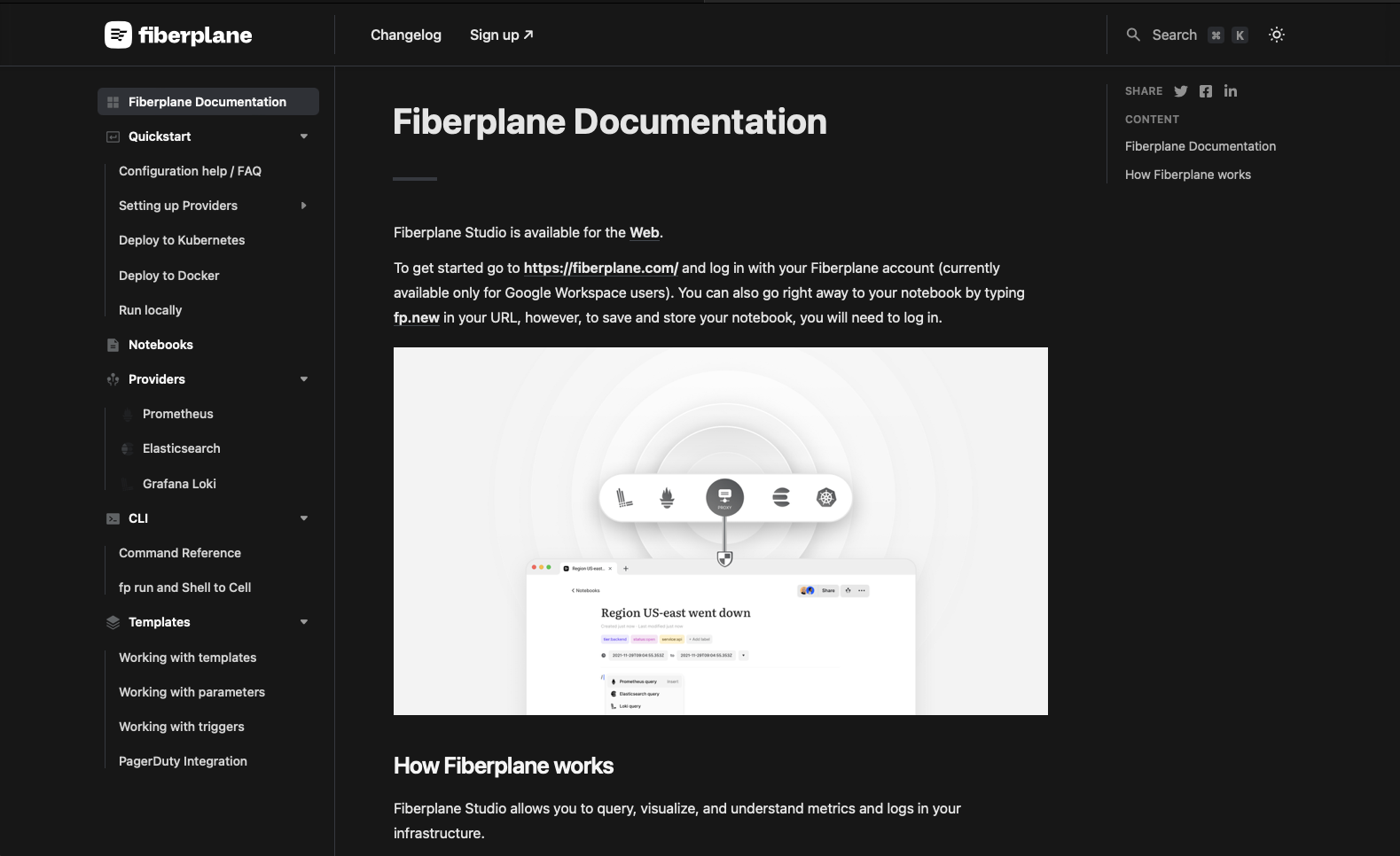Viewport: 1400px width, 856px height.
Task: Open Working with triggers page
Action: tap(181, 727)
